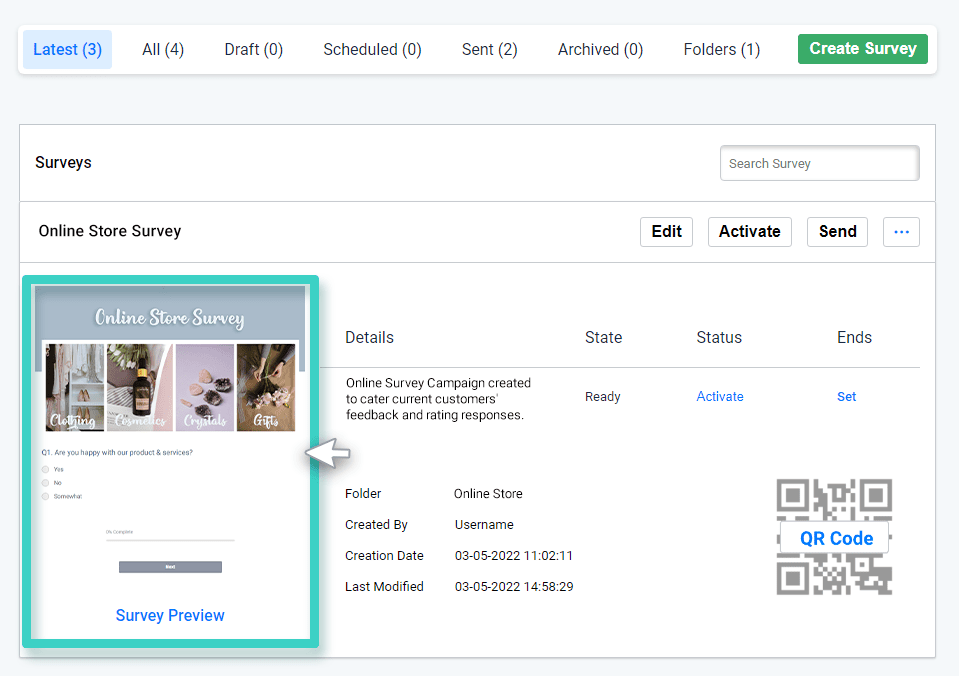Send the Online Store Survey
Screen dimensions: 959x676
click(837, 231)
